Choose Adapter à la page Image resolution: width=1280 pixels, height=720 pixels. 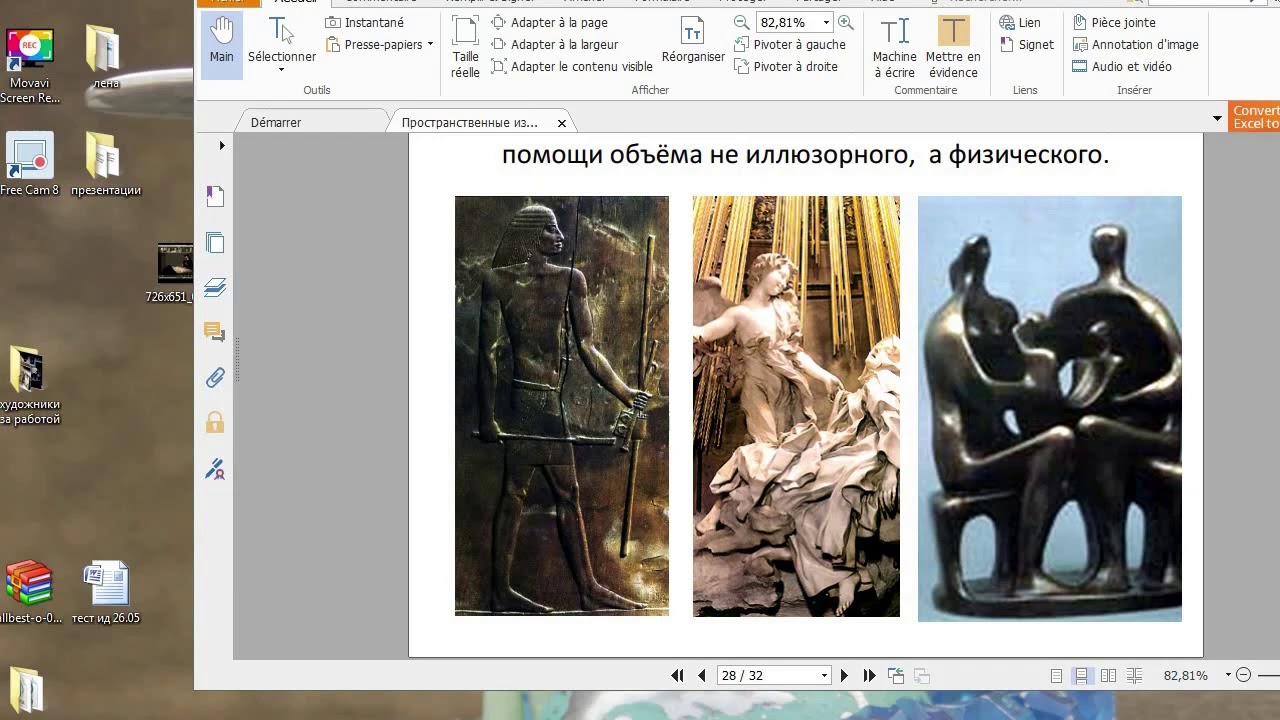(549, 22)
